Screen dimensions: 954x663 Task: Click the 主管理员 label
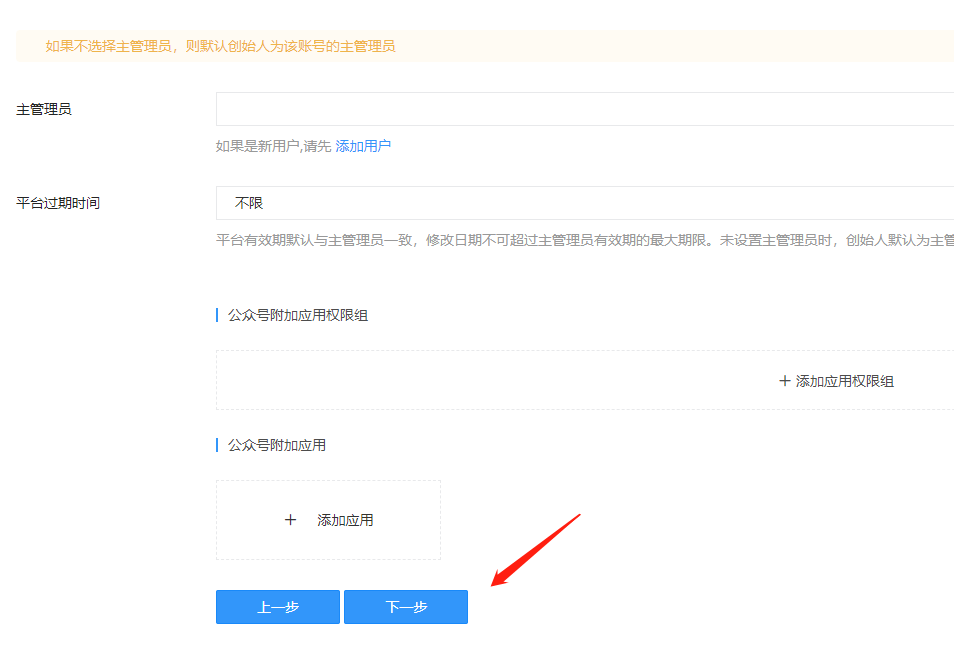click(x=44, y=109)
